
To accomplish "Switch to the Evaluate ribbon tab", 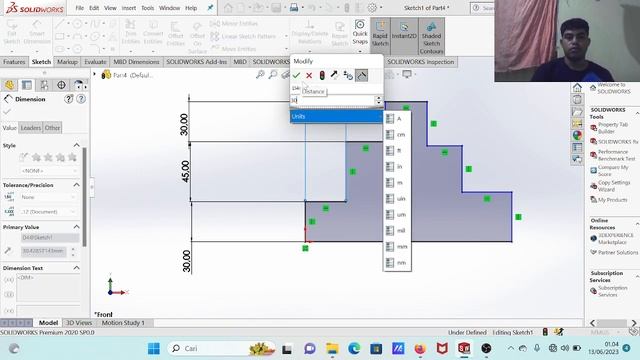I will (x=95, y=62).
